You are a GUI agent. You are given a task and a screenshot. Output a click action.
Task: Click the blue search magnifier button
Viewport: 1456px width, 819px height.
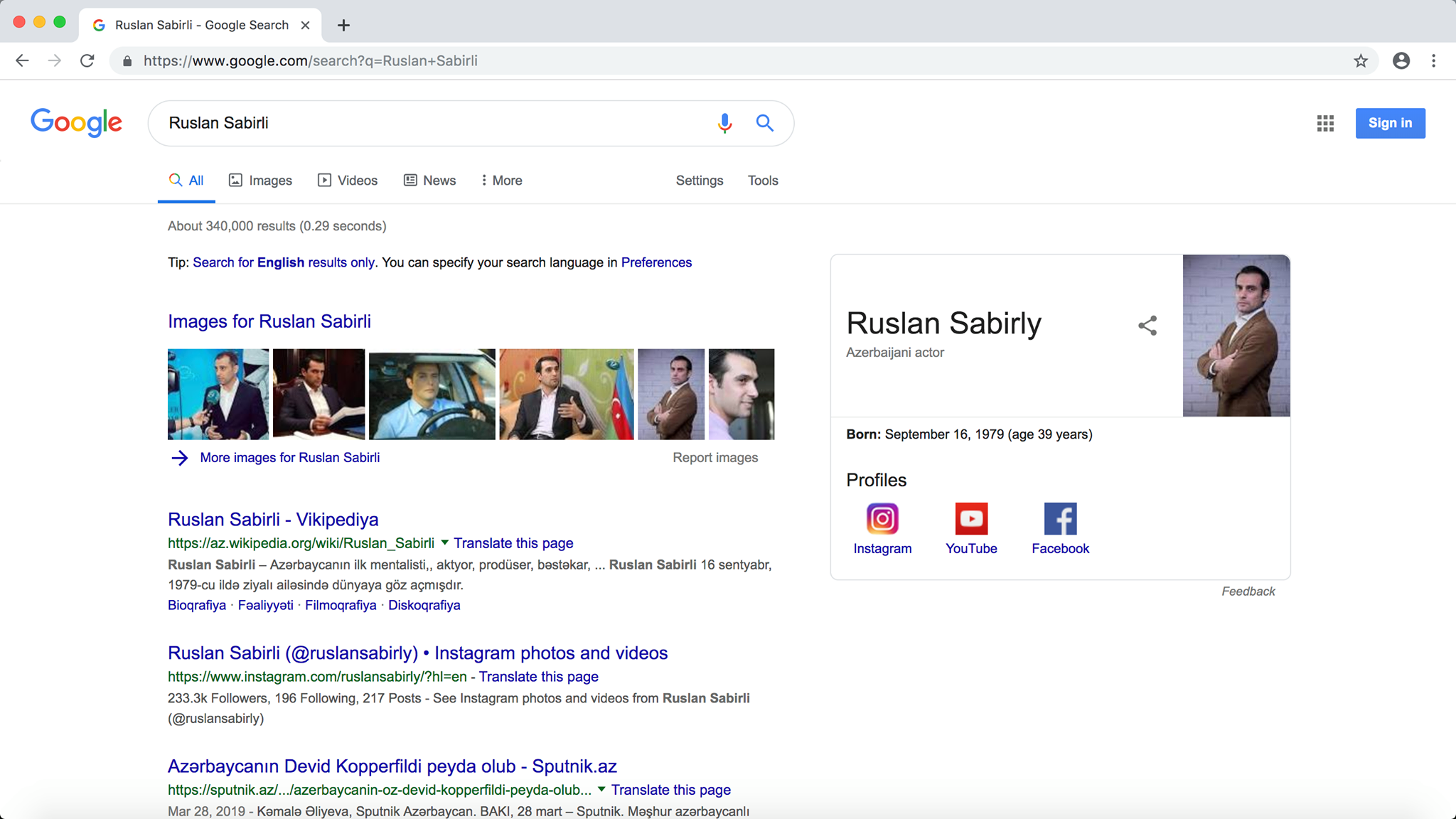(x=765, y=123)
